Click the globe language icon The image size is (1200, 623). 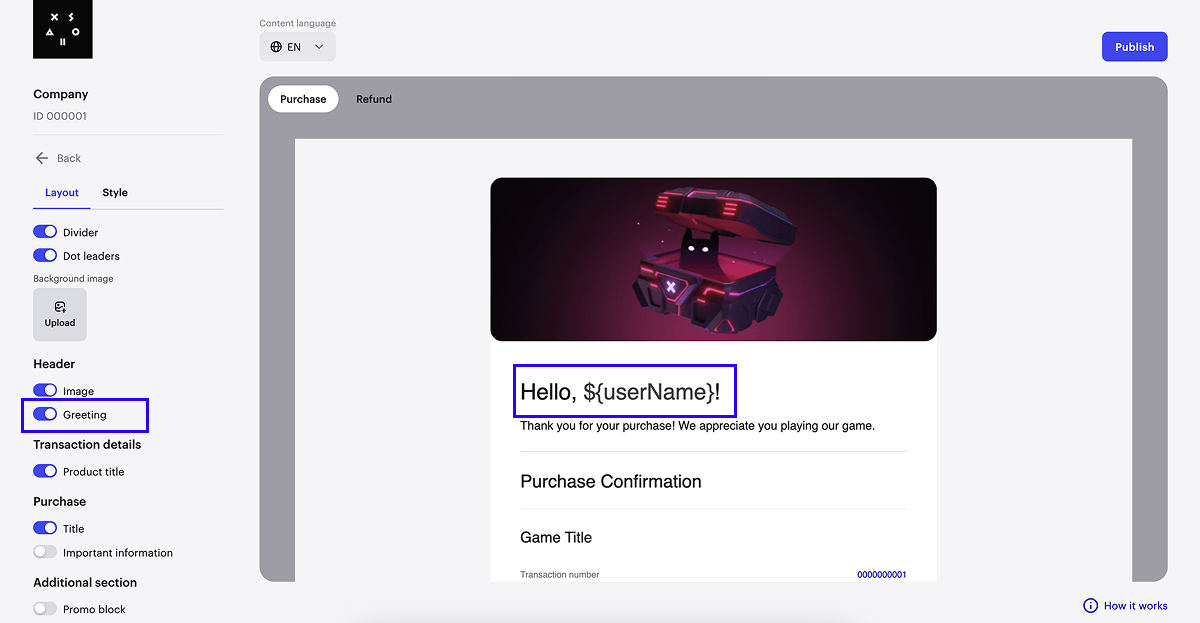click(x=277, y=47)
